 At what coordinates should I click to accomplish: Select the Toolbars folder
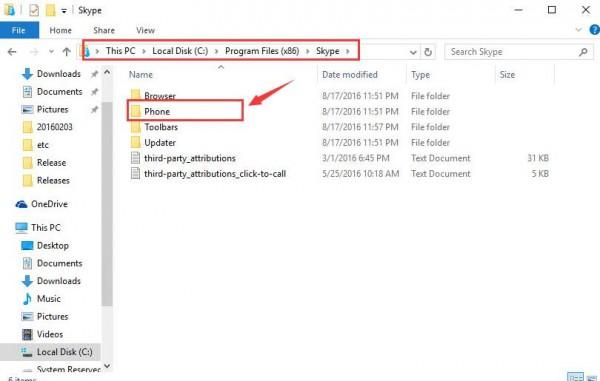(x=161, y=127)
